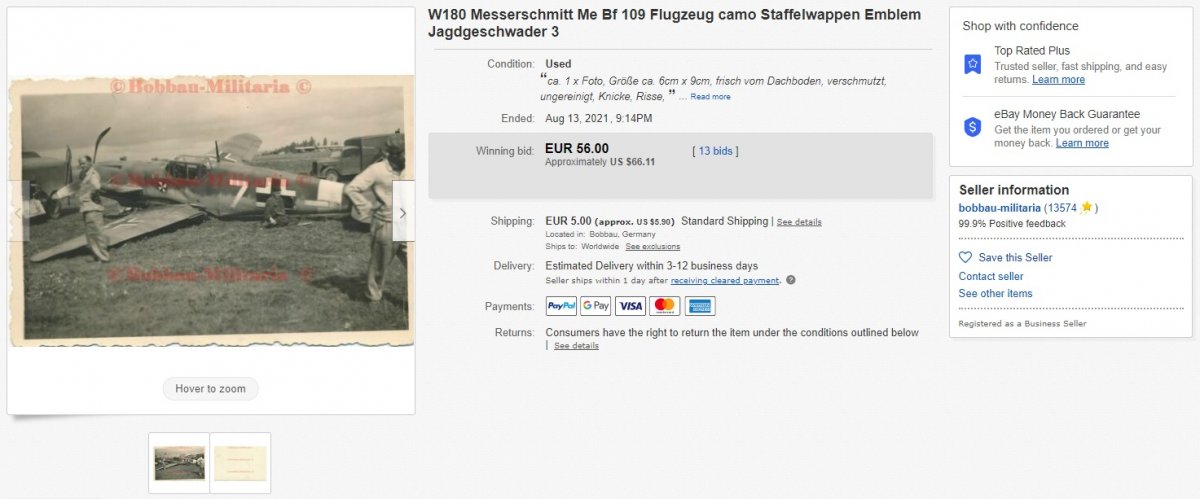This screenshot has height=499, width=1200.
Task: Select the second back-side photo thumbnail
Action: (241, 462)
